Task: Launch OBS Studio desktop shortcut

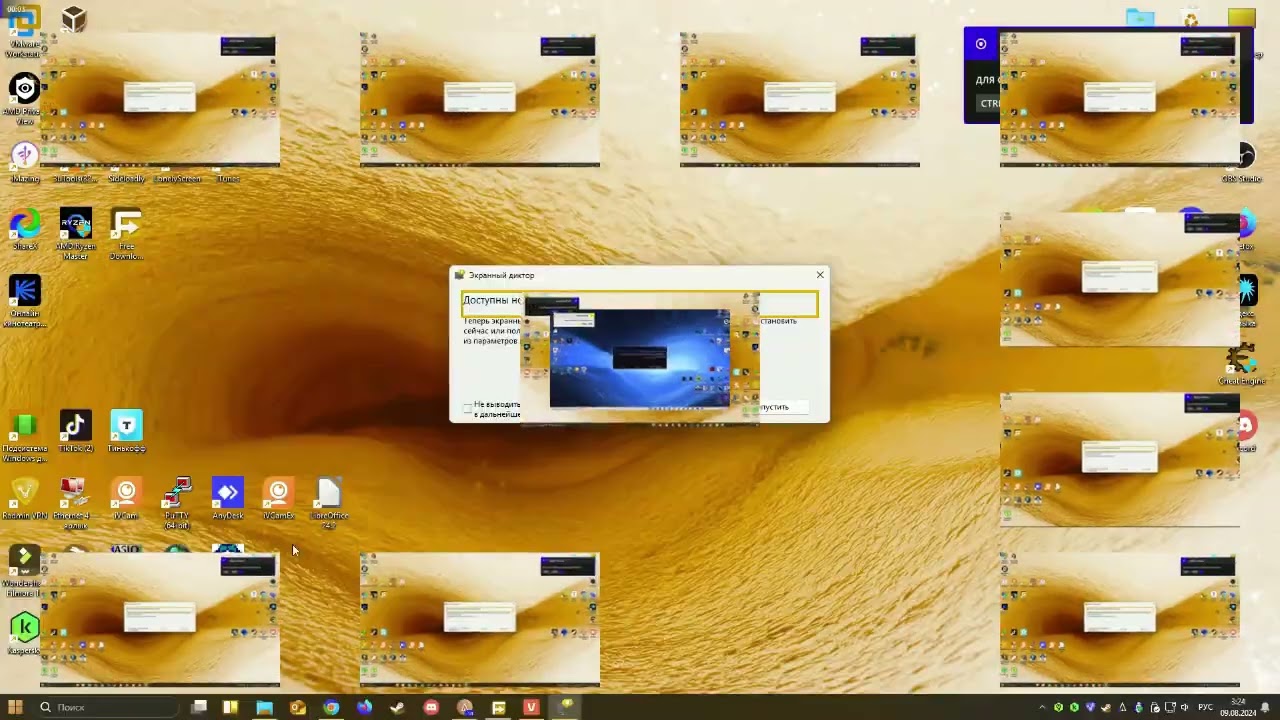Action: 1242,164
